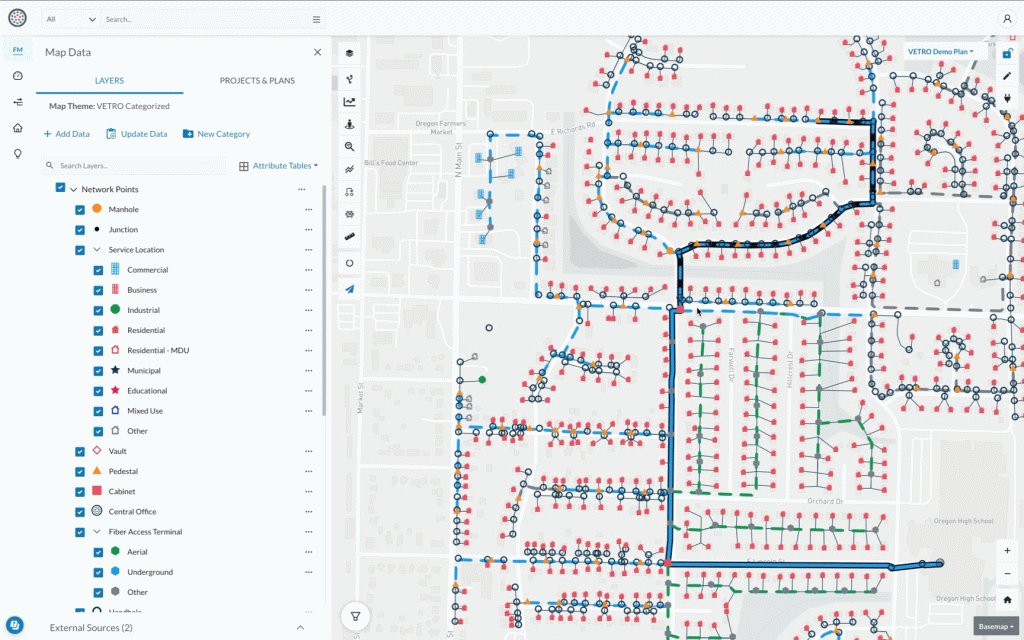Screen dimensions: 1024x640
Task: Collapse the Service Location group
Action: 97,249
